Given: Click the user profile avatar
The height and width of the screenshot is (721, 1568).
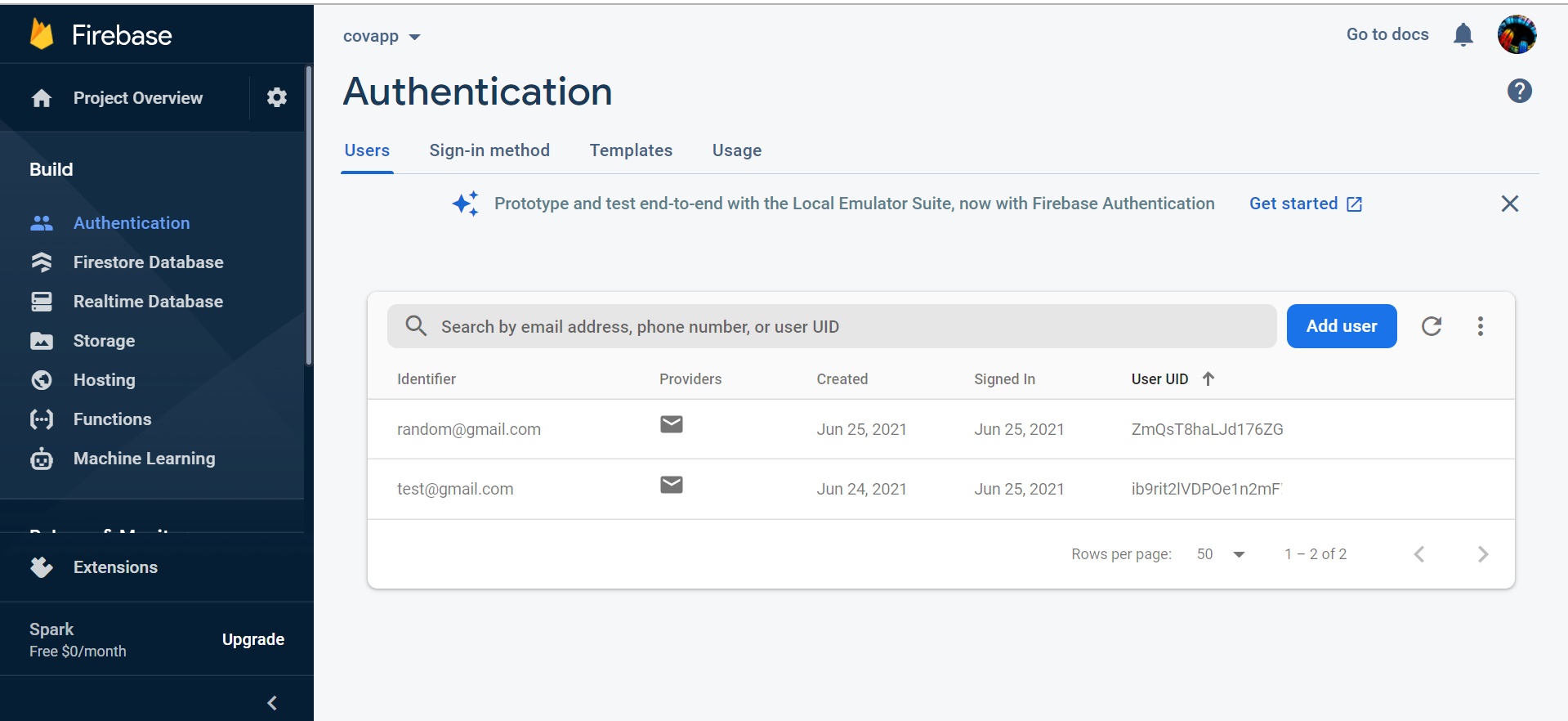Looking at the screenshot, I should coord(1517,34).
